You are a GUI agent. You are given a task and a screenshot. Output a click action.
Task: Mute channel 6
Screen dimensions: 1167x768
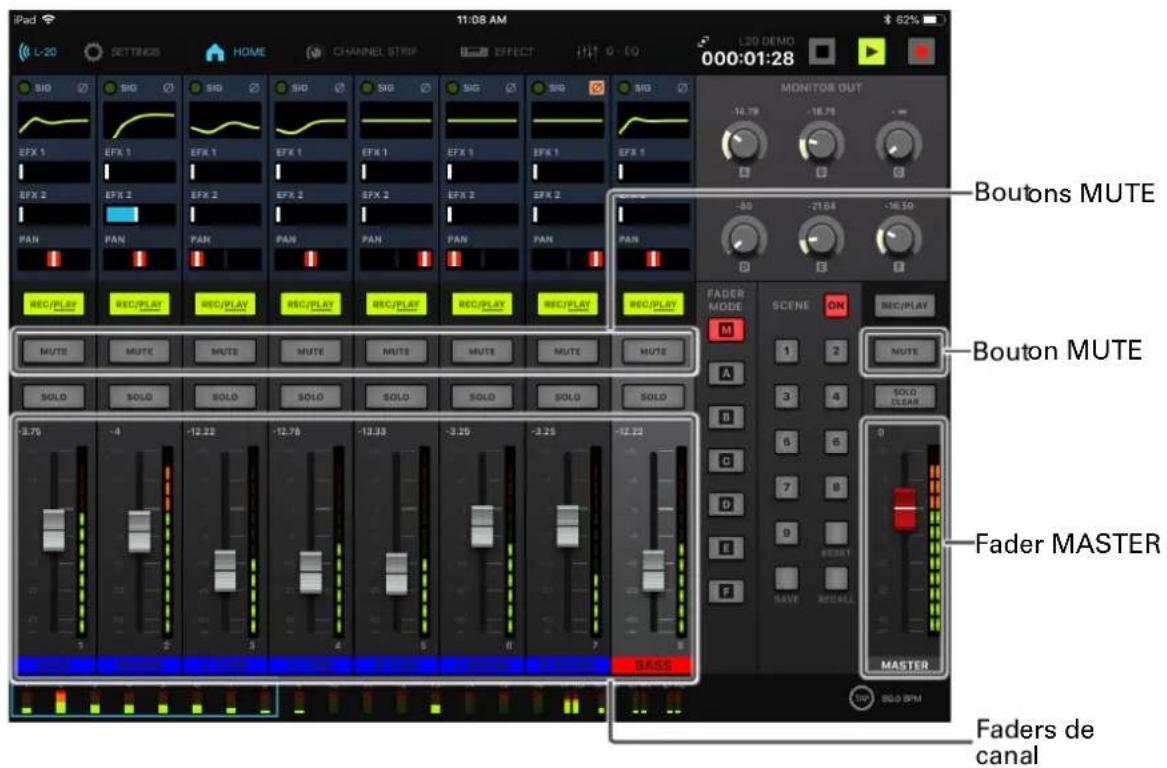click(482, 351)
